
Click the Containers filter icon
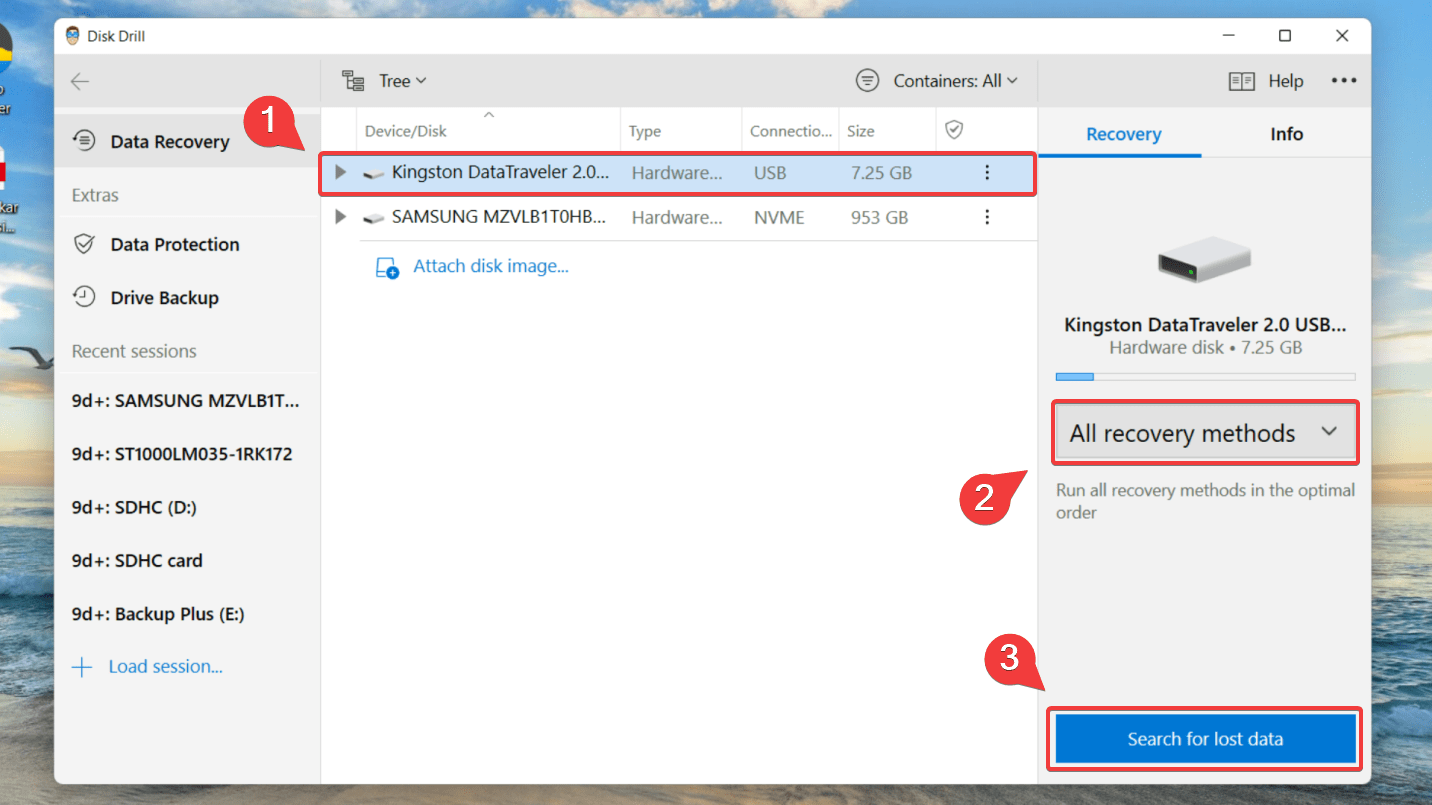(867, 81)
